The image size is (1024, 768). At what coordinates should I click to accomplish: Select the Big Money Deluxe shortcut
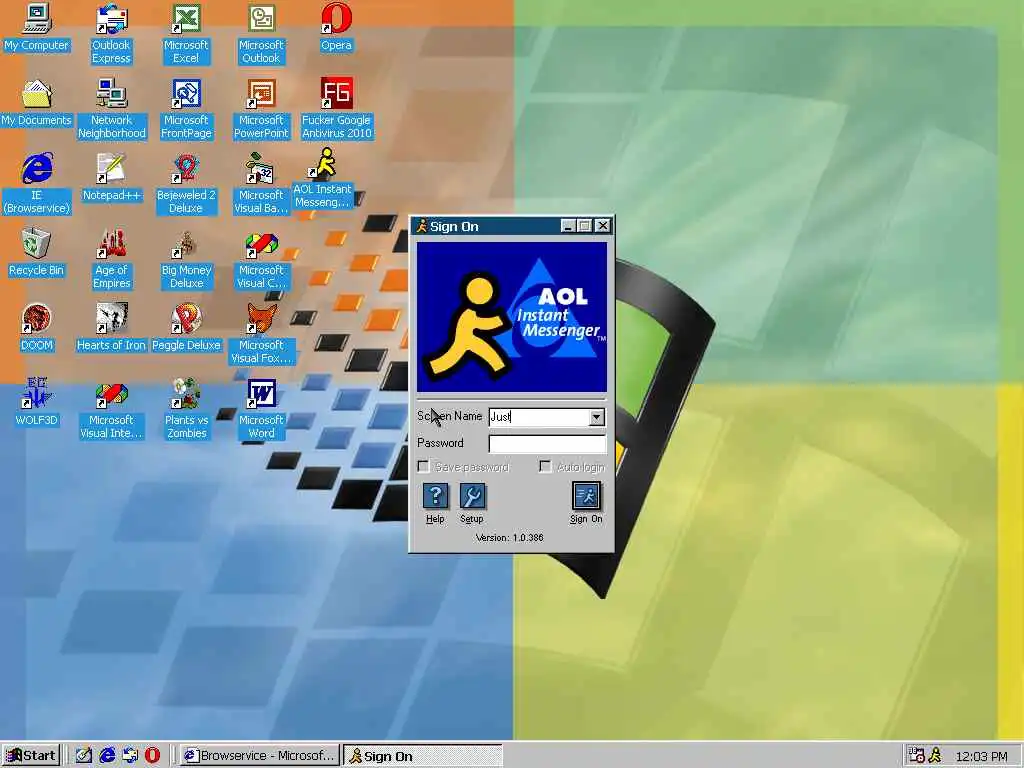[186, 258]
